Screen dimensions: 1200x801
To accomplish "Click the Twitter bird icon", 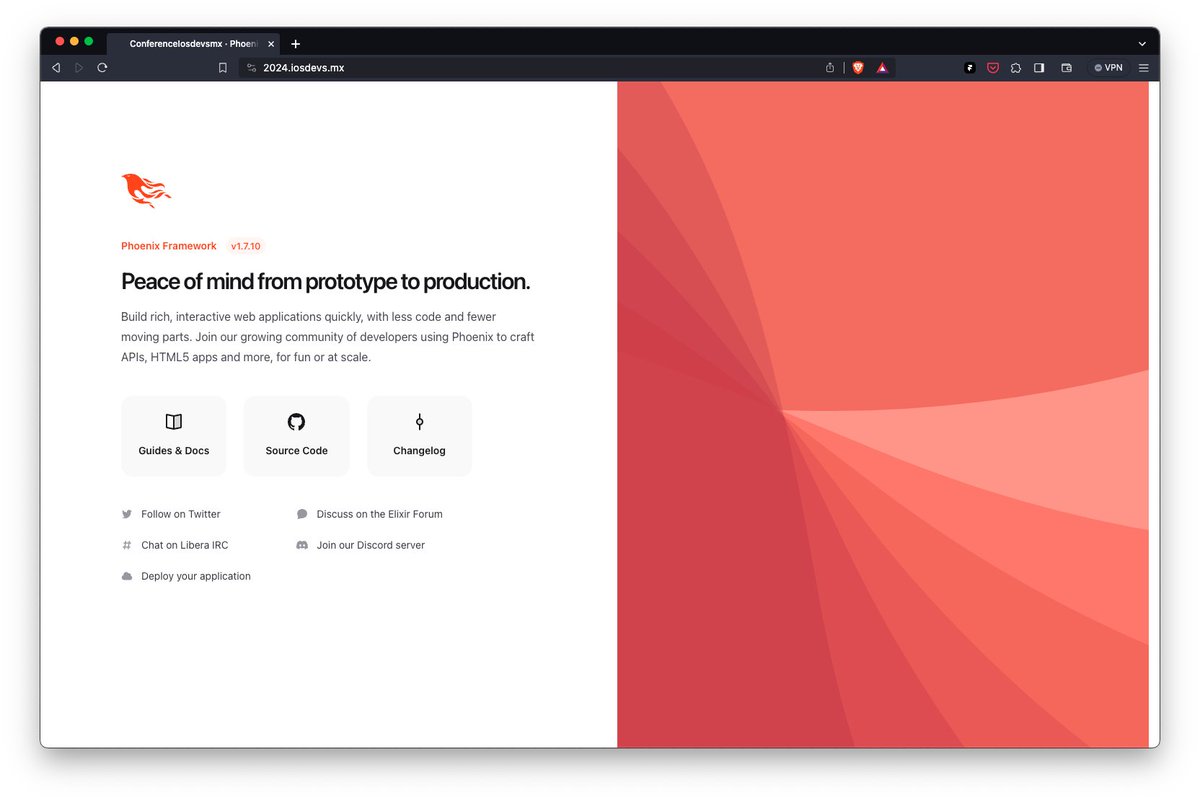I will [x=127, y=514].
